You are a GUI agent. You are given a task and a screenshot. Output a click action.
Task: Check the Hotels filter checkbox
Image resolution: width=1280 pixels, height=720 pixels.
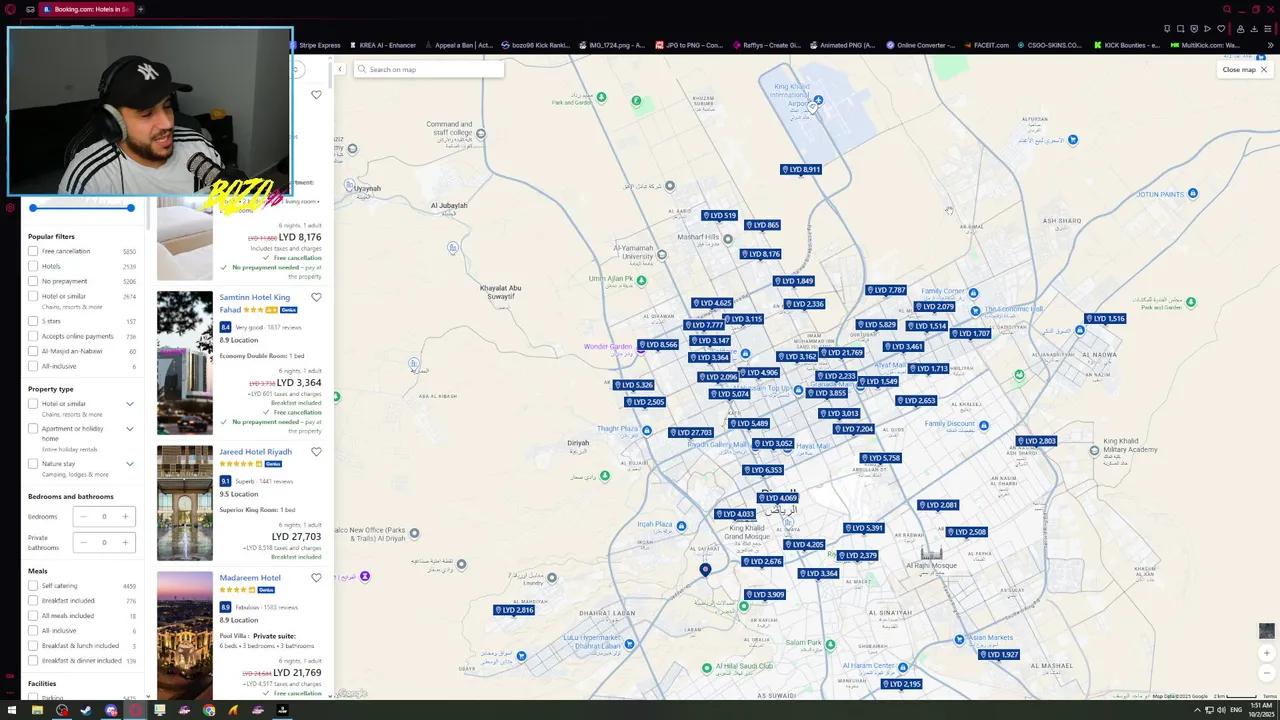click(33, 266)
